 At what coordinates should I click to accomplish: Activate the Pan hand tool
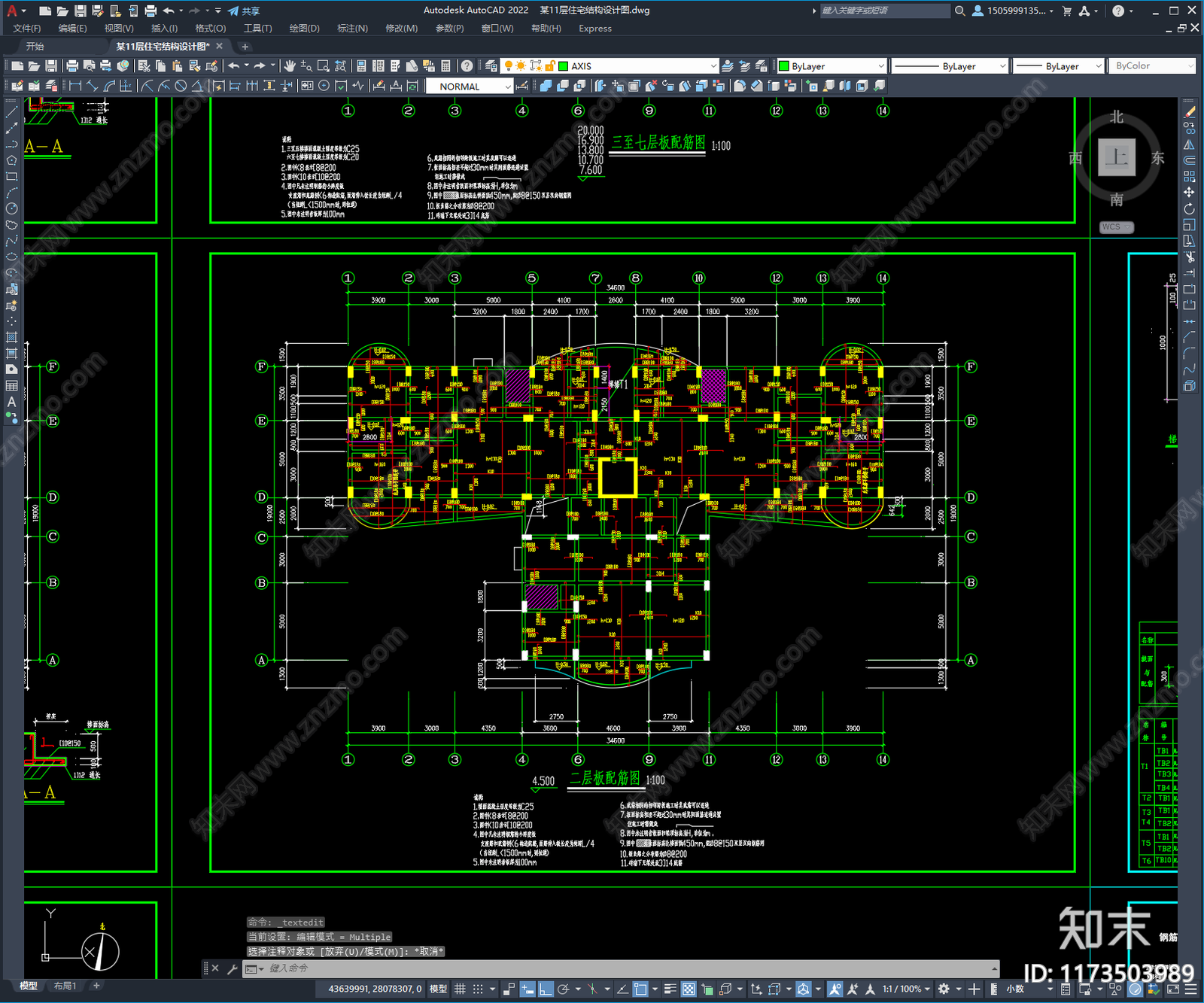[x=290, y=66]
